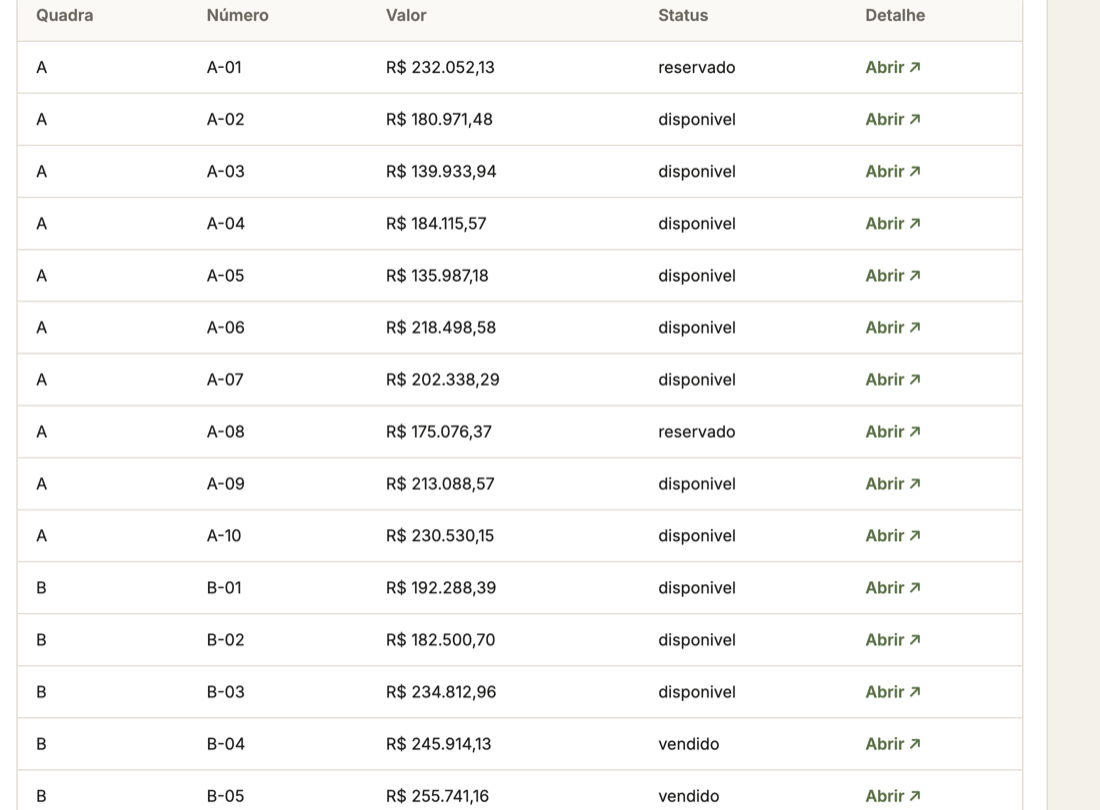Screen dimensions: 1100x810
Task: Click the price R$ 230.530,15
Action: click(440, 536)
